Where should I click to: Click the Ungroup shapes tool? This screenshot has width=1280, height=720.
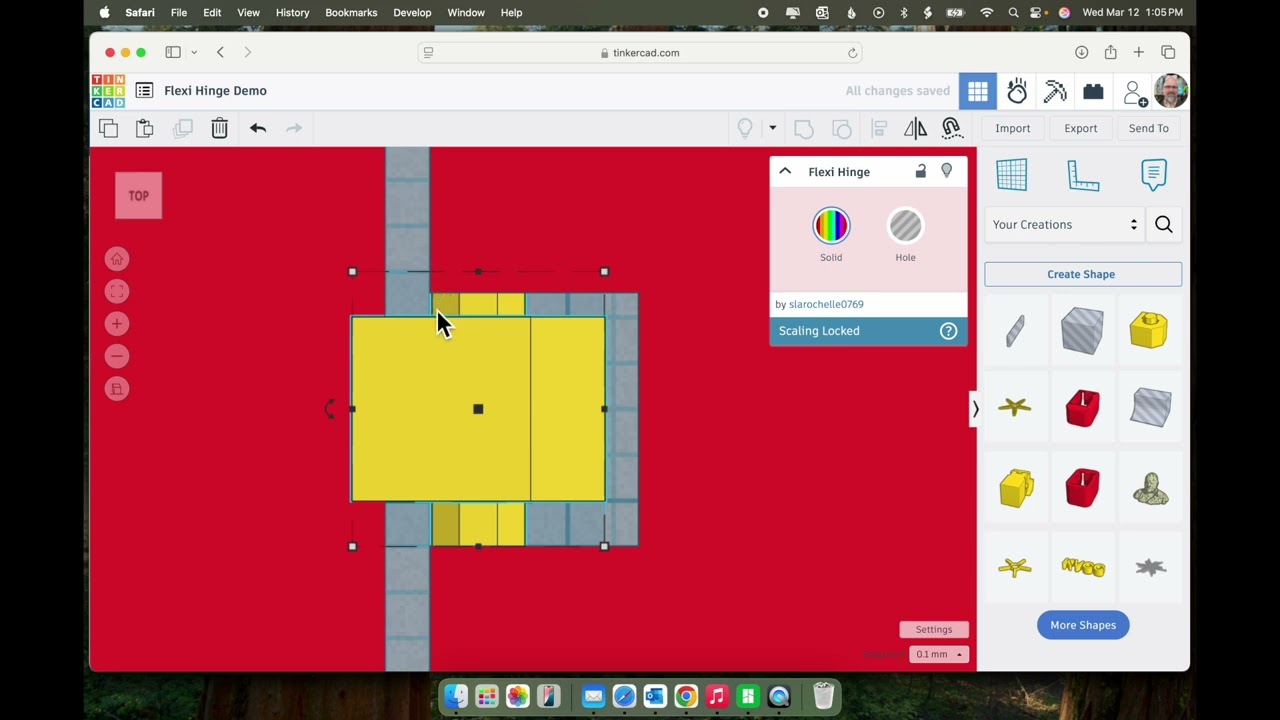(841, 128)
